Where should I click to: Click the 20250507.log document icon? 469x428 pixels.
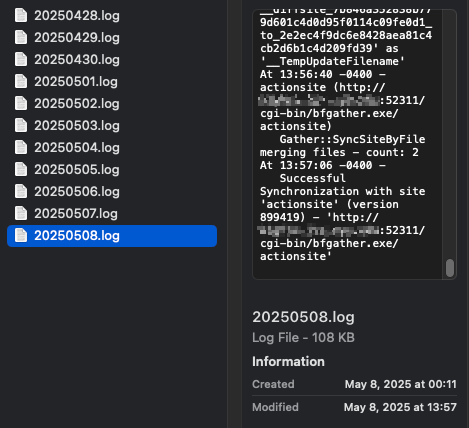click(x=21, y=213)
